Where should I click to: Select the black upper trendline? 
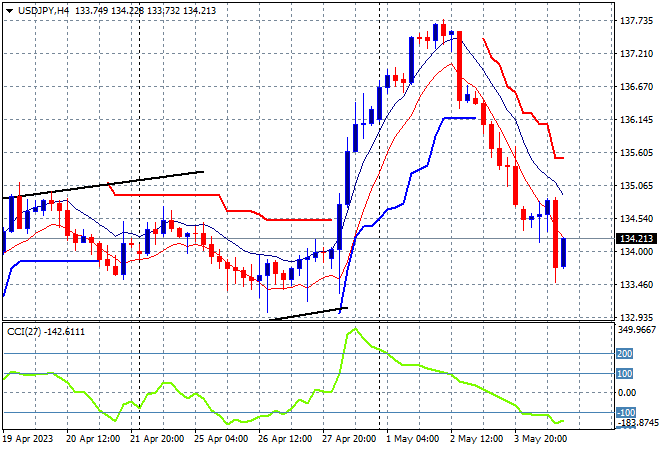pyautogui.click(x=103, y=185)
